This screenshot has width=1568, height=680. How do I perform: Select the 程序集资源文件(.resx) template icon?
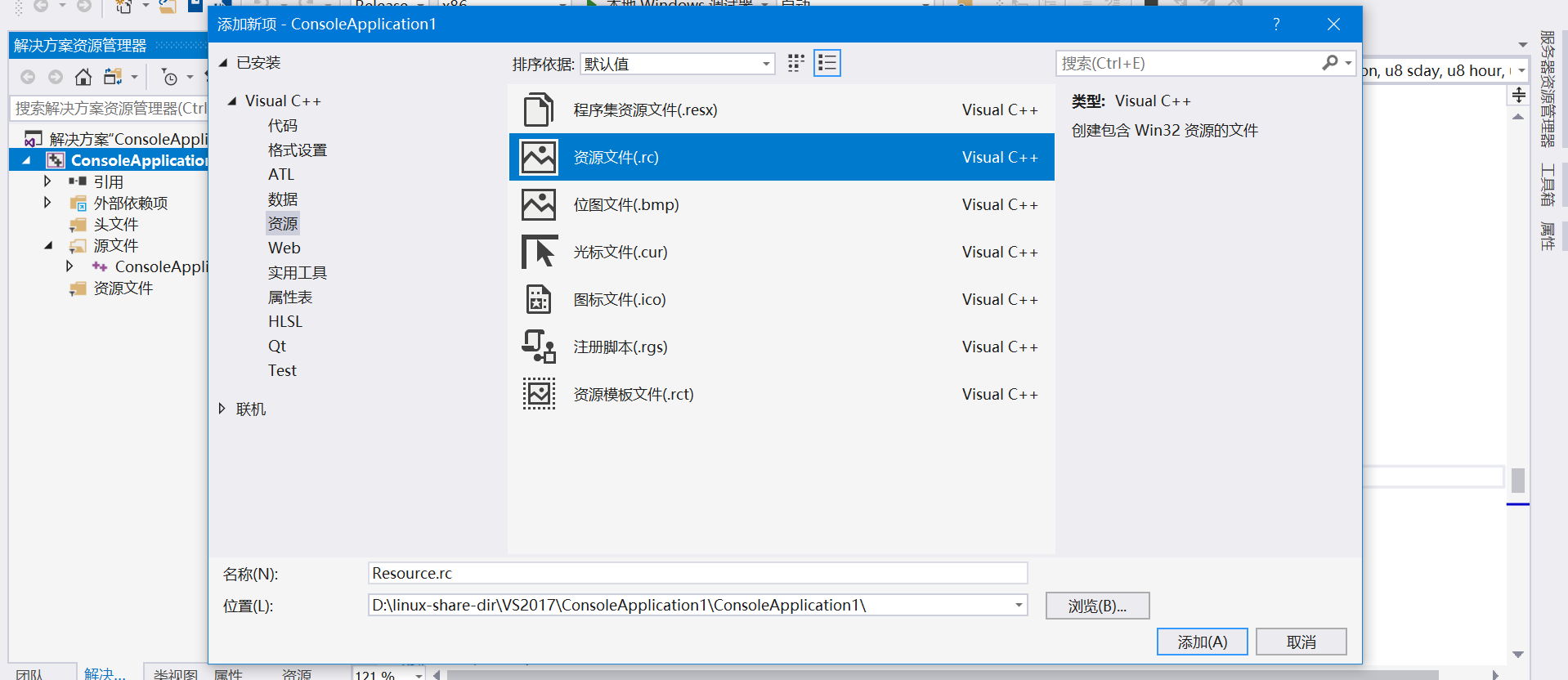538,110
